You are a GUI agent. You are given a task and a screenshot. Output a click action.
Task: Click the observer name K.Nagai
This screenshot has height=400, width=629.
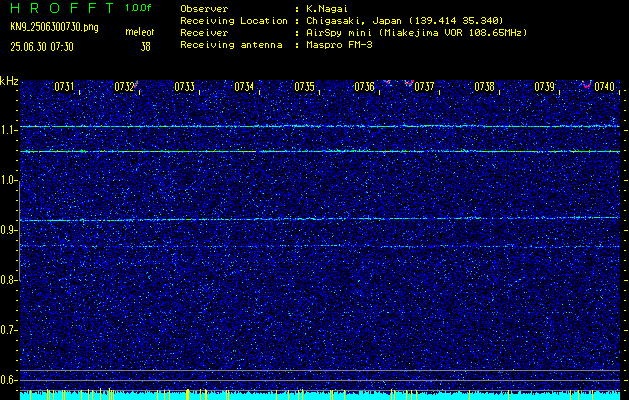point(325,9)
